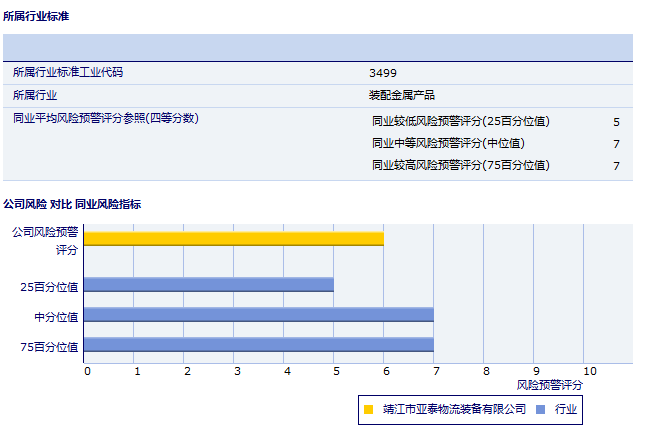Click the 10 tick label on x-axis
Viewport: 648px width, 433px height.
[x=590, y=371]
